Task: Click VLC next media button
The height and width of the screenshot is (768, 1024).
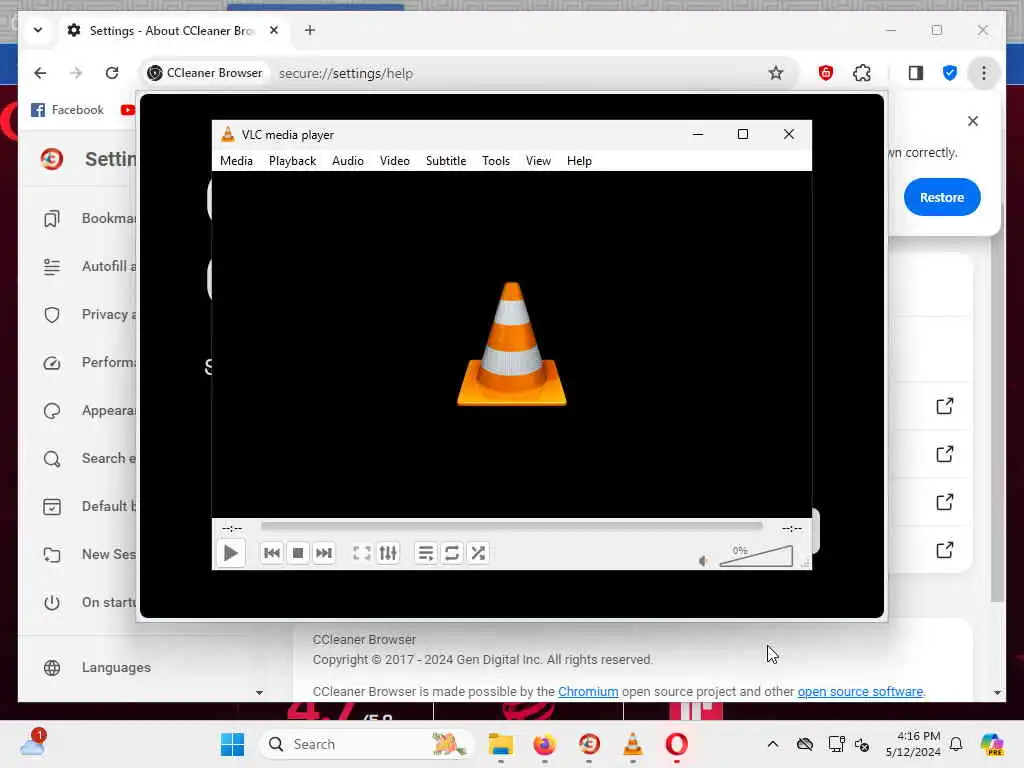Action: click(x=324, y=553)
